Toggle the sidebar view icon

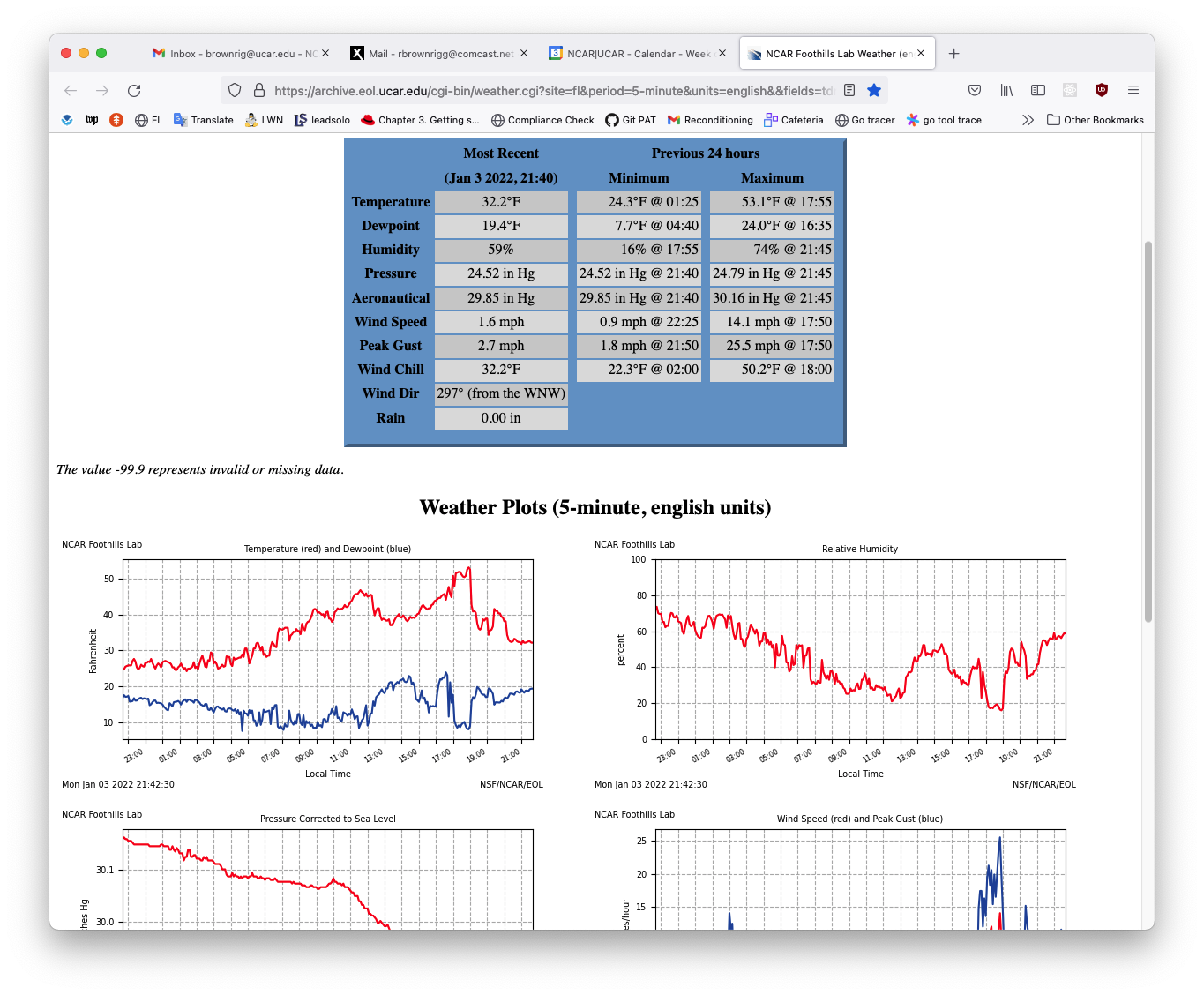point(1038,90)
